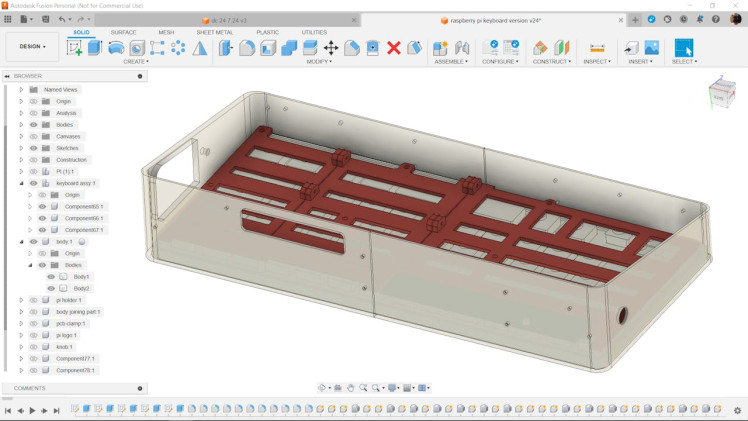The width and height of the screenshot is (748, 421).
Task: Open the CREATE dropdown menu
Action: click(135, 62)
